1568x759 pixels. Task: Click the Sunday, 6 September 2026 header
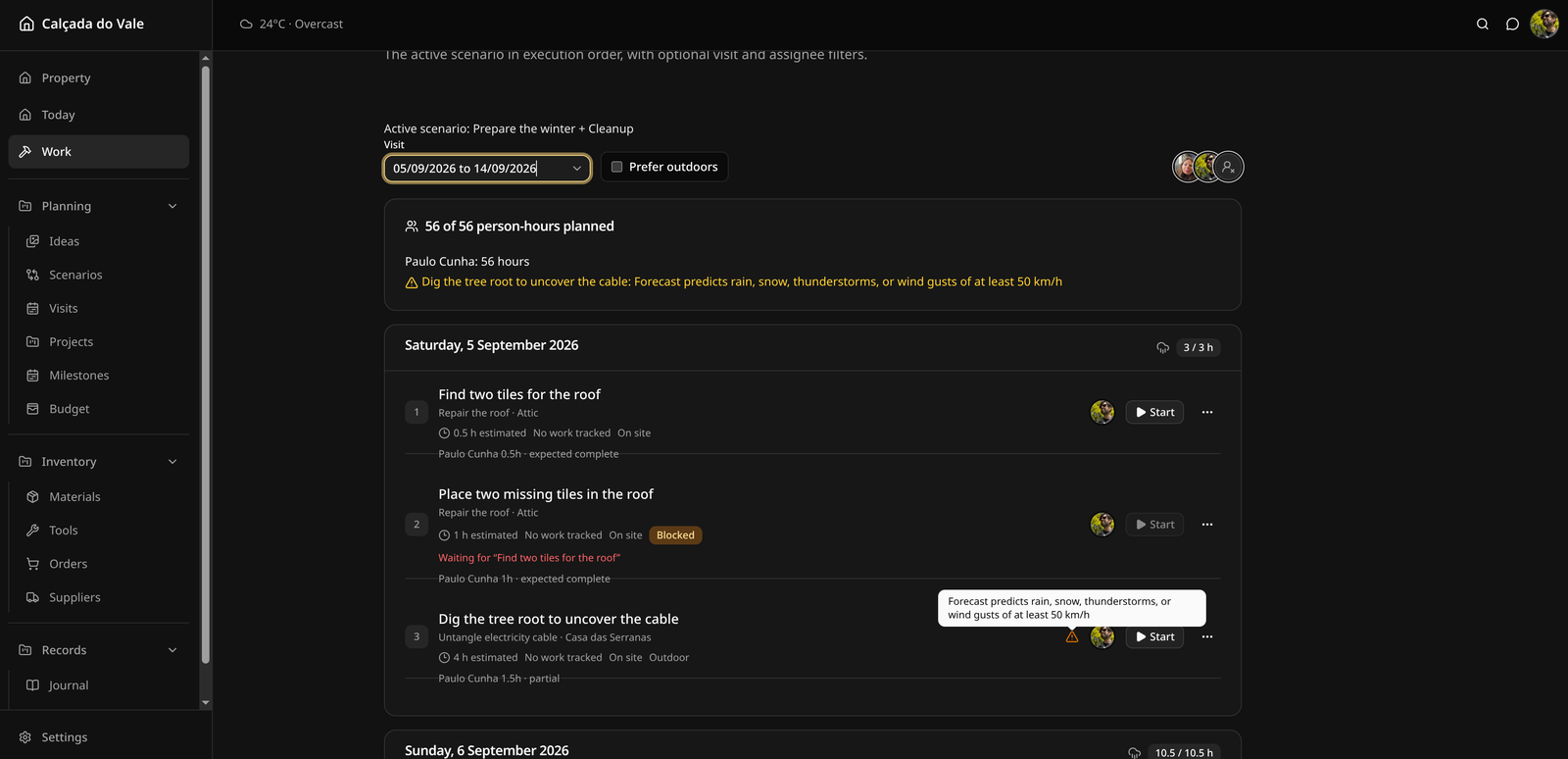[x=487, y=750]
